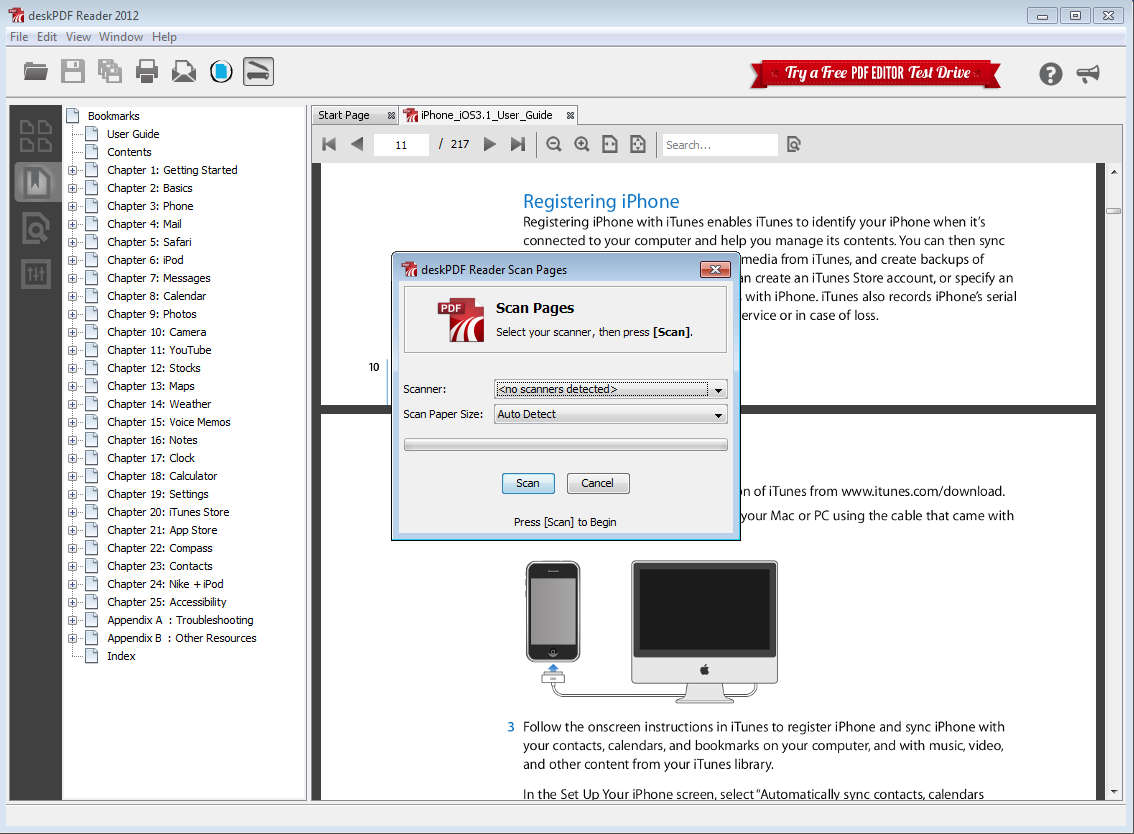Click the Open file folder icon

point(36,71)
